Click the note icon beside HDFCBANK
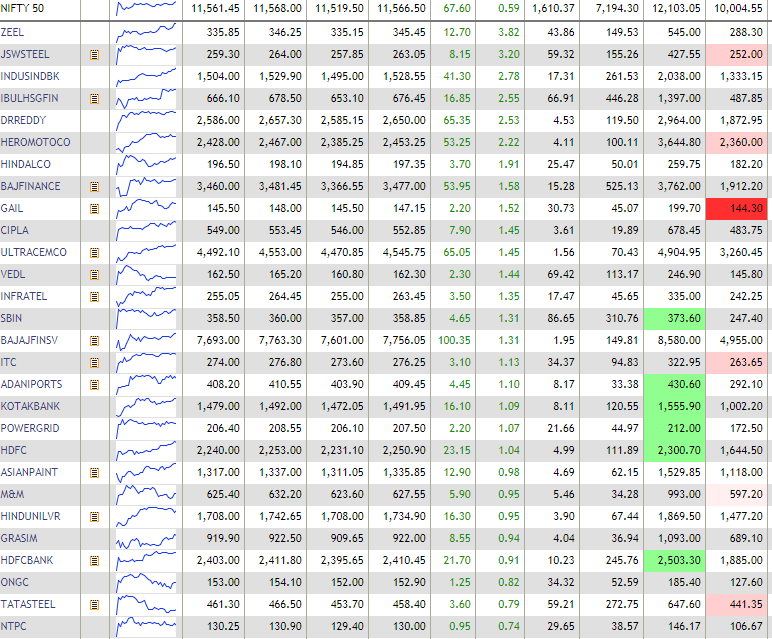 (94, 560)
